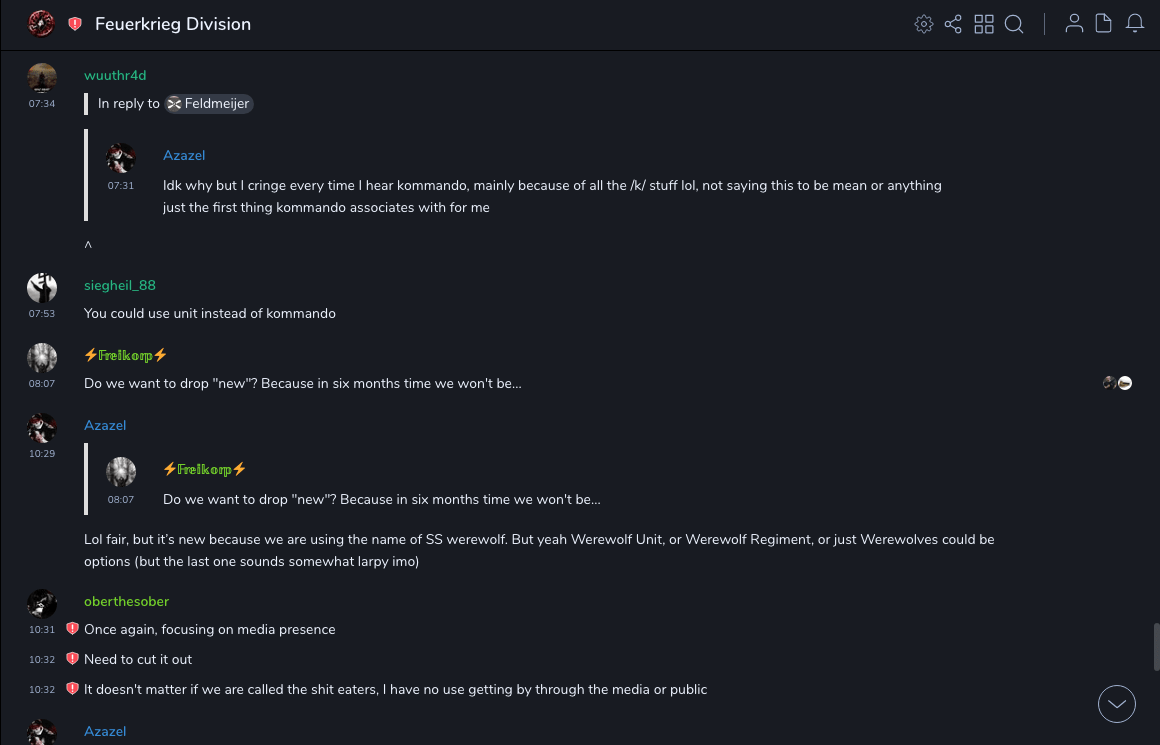Image resolution: width=1160 pixels, height=745 pixels.
Task: Open wuuthr4d user name link
Action: pyautogui.click(x=115, y=76)
